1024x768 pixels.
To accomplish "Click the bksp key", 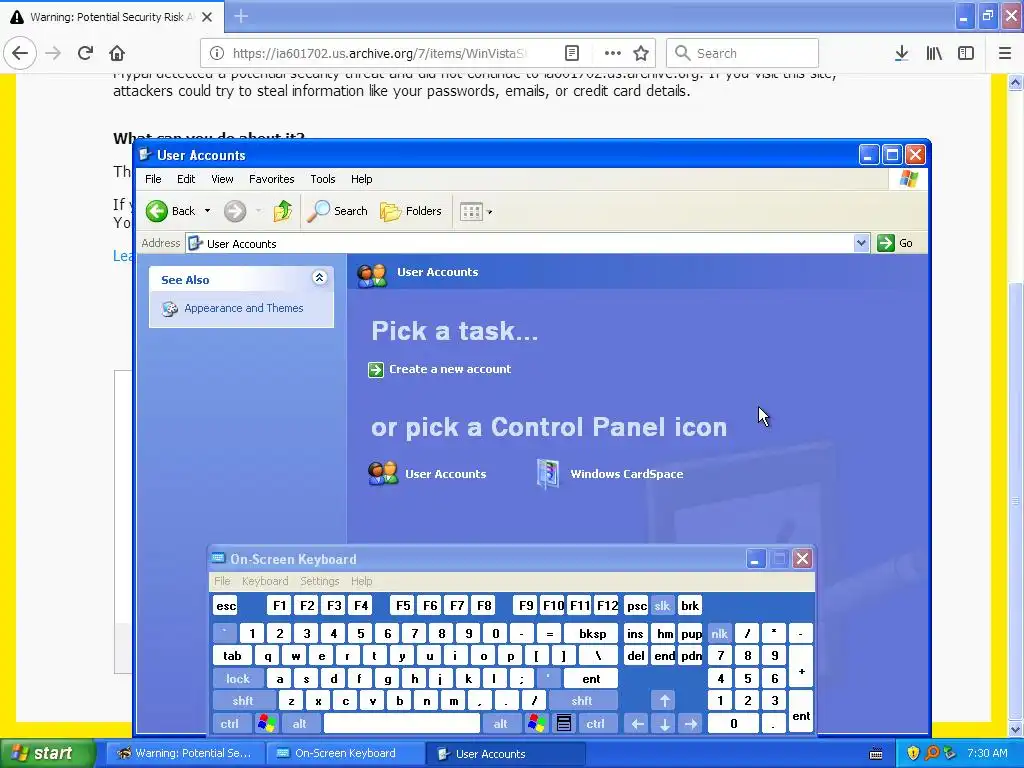I will tap(592, 633).
